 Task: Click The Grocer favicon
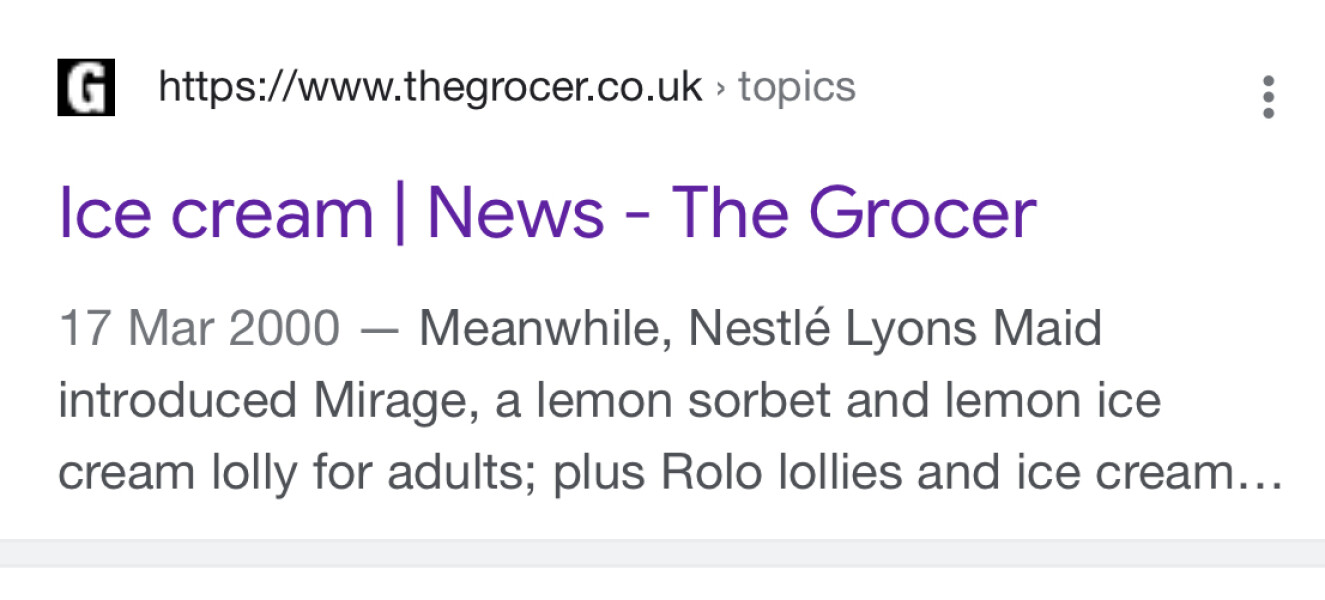pos(86,88)
